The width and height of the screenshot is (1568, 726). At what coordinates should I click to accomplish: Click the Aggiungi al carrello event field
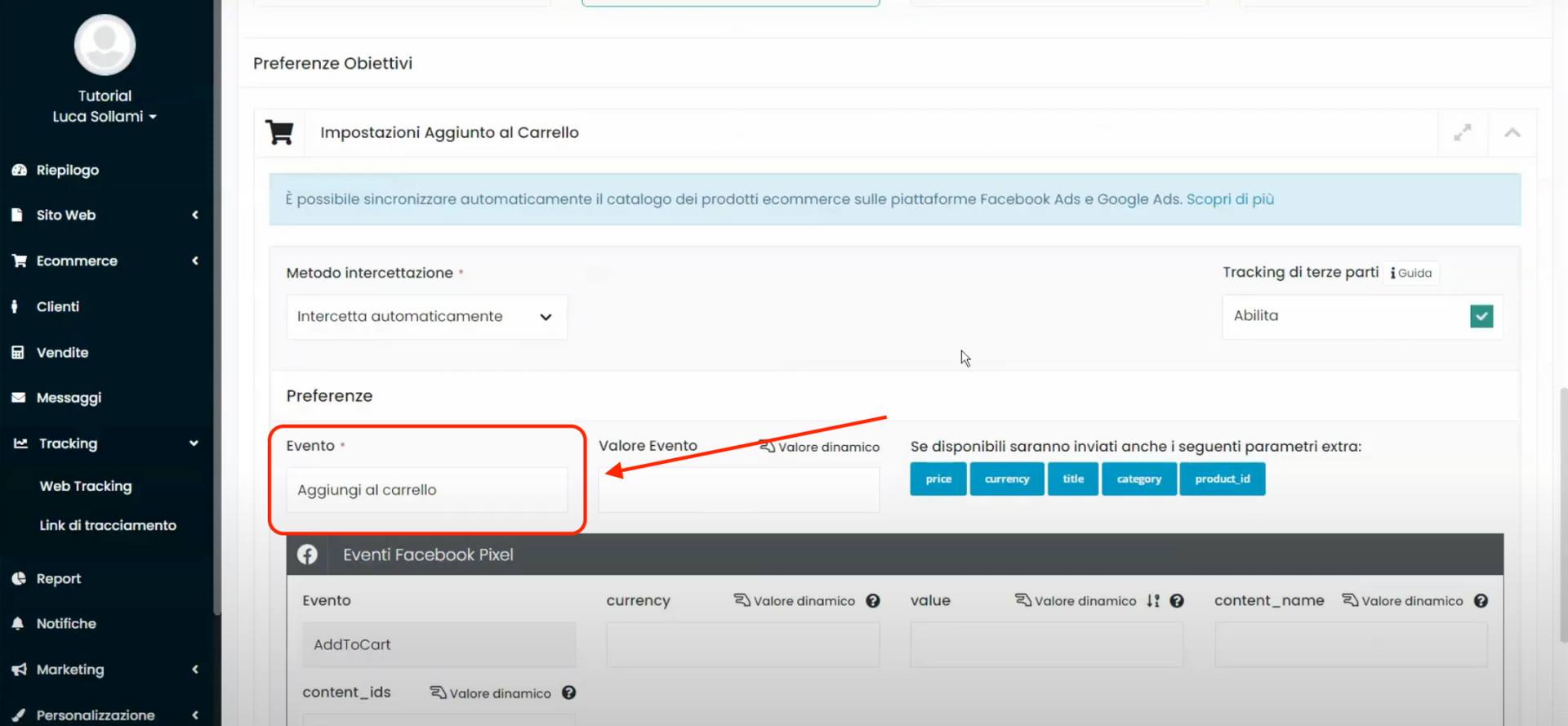(x=426, y=490)
